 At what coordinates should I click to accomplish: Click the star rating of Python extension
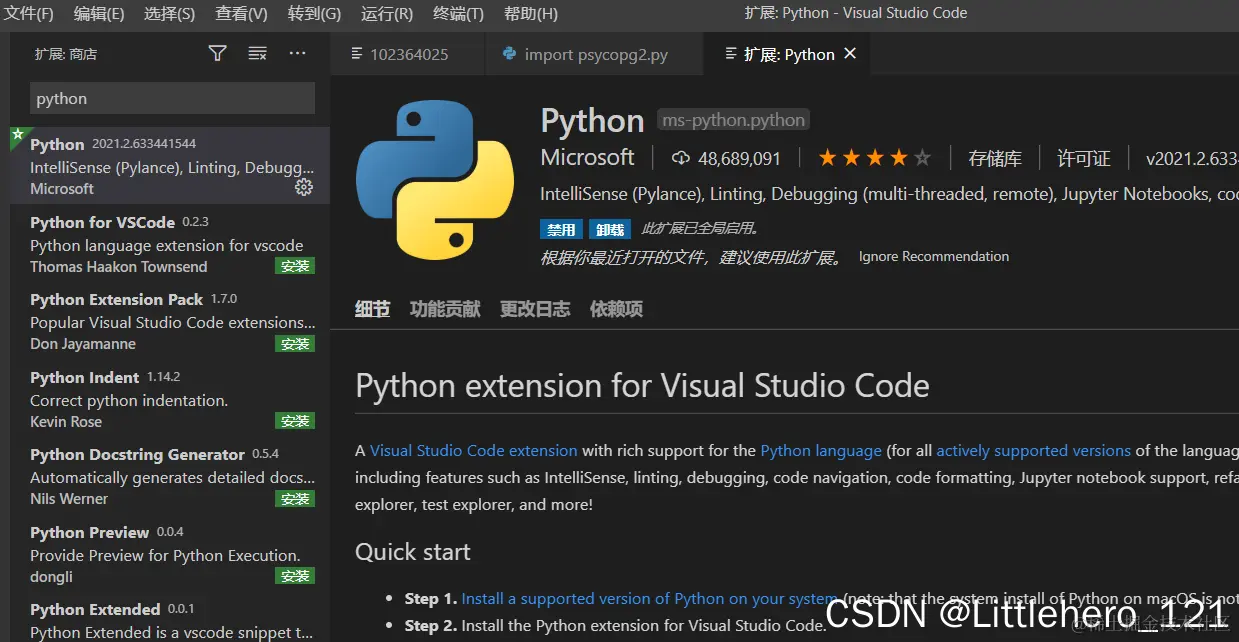874,158
